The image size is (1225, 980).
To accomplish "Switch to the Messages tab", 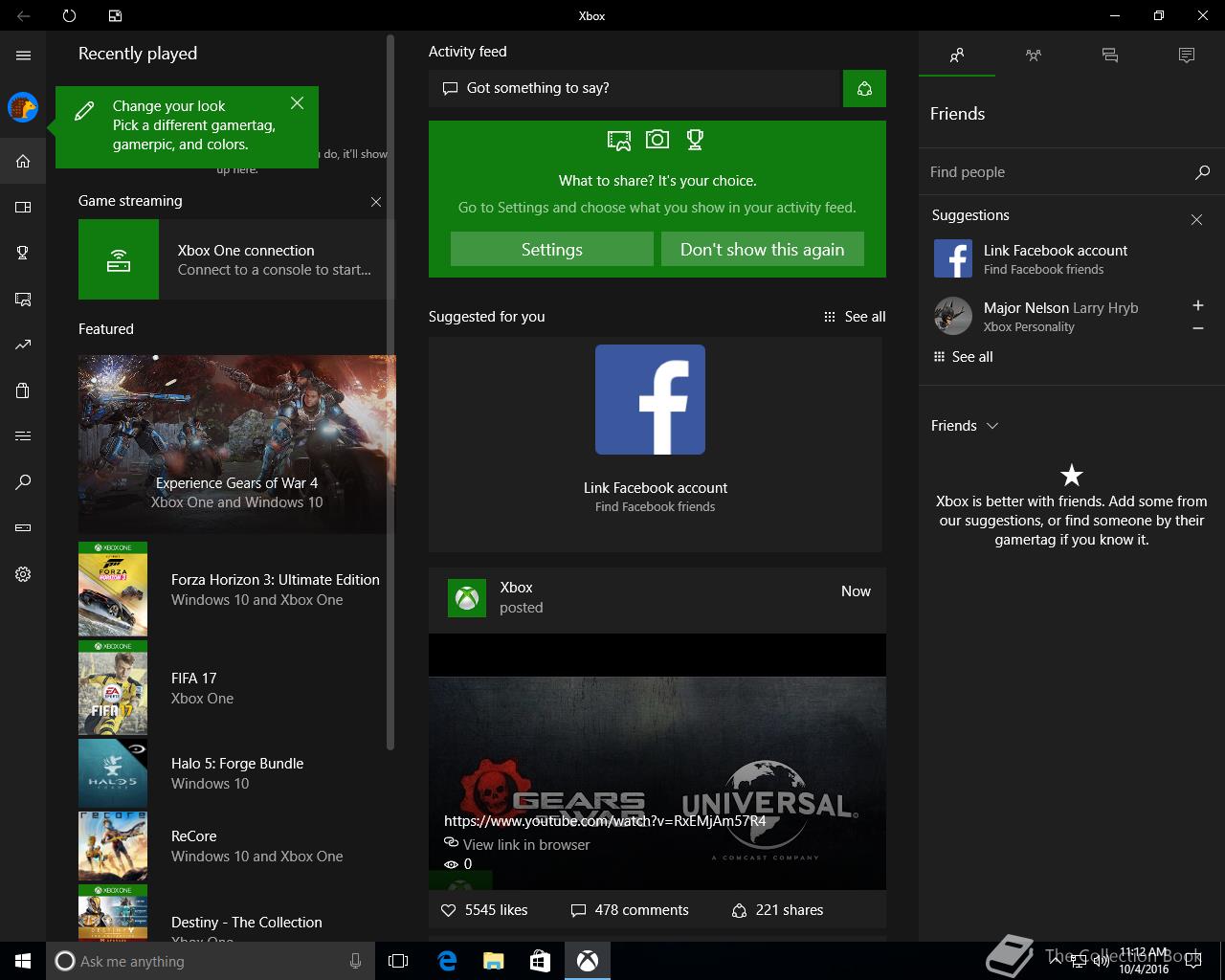I will [x=1110, y=56].
